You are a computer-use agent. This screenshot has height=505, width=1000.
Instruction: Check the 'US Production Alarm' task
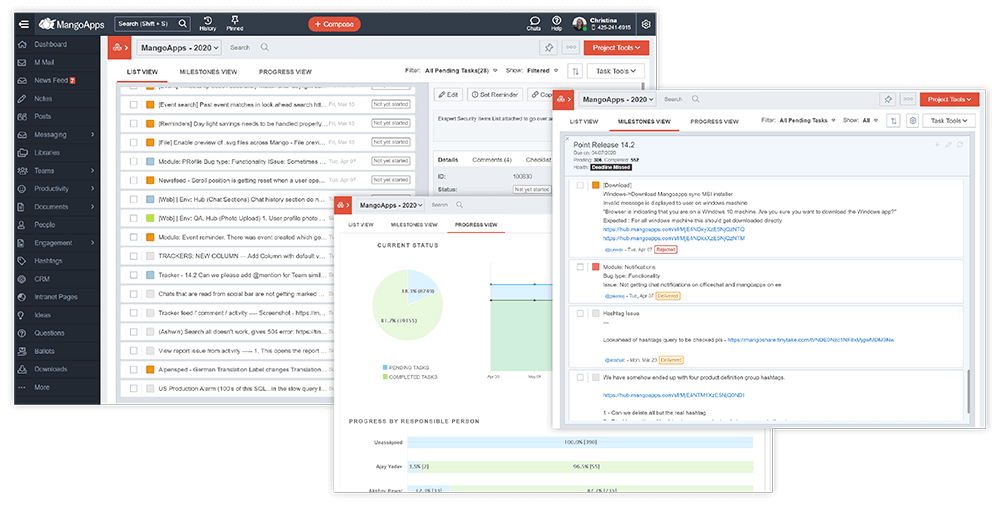(134, 388)
